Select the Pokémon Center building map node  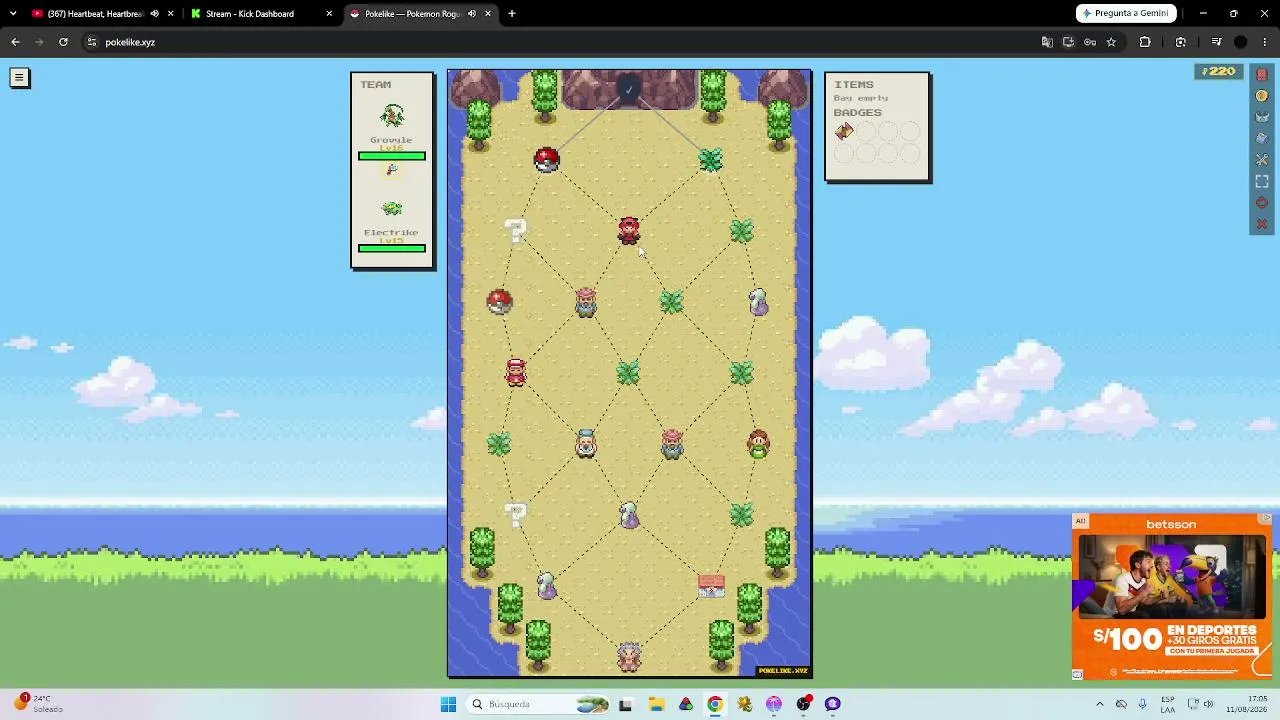pos(711,586)
